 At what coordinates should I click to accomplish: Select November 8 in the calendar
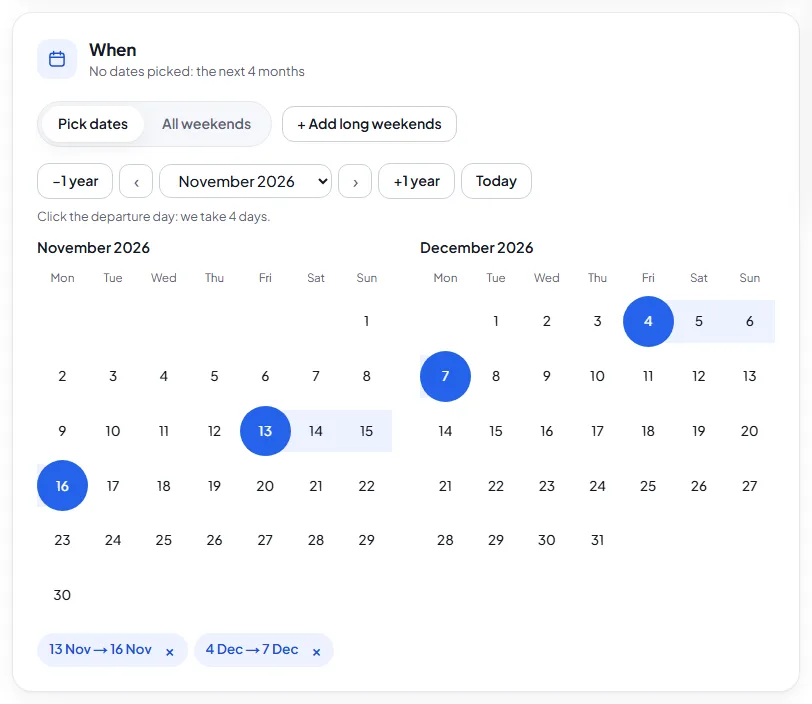tap(367, 376)
